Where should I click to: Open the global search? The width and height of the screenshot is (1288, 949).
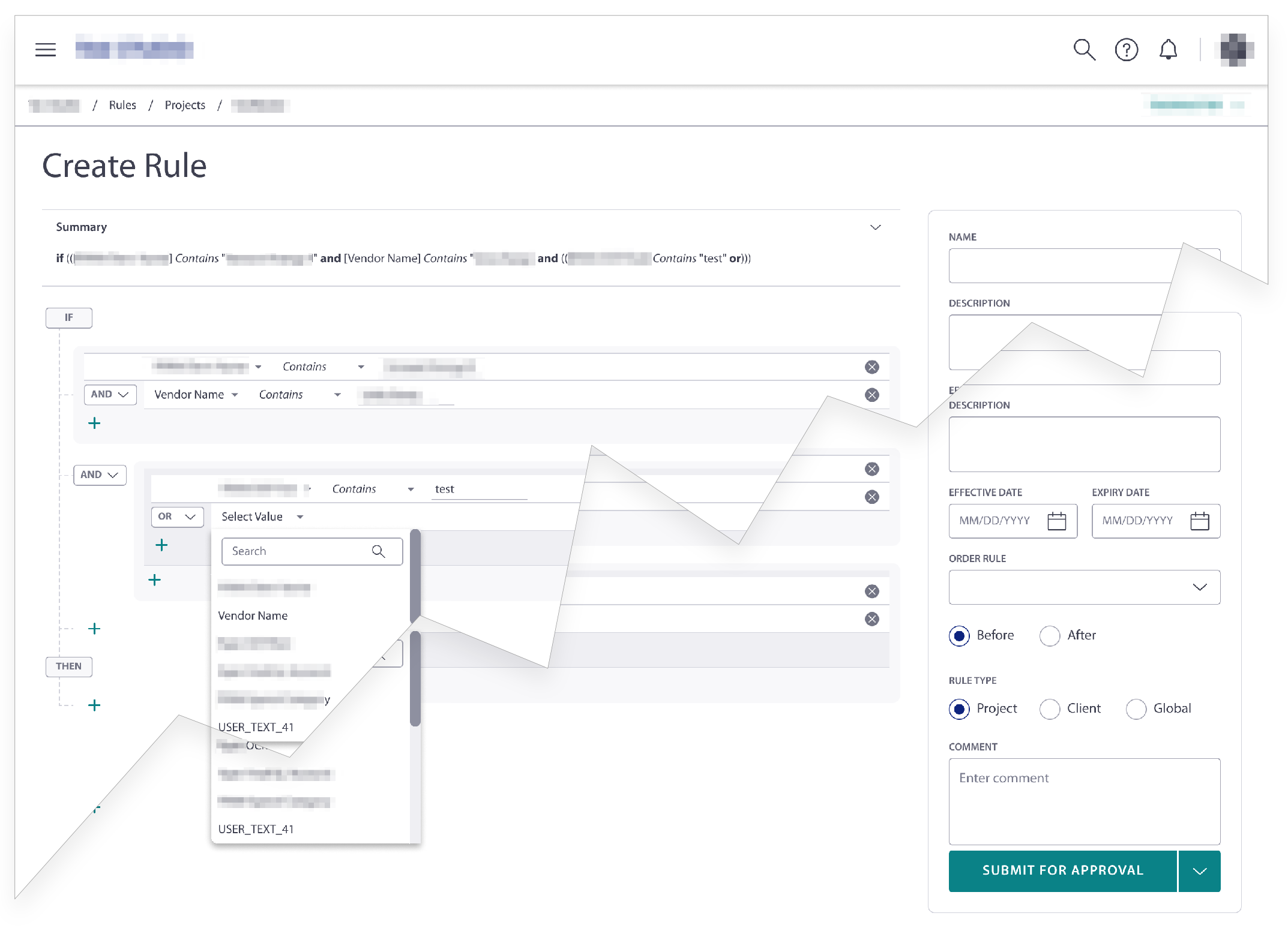(1084, 50)
